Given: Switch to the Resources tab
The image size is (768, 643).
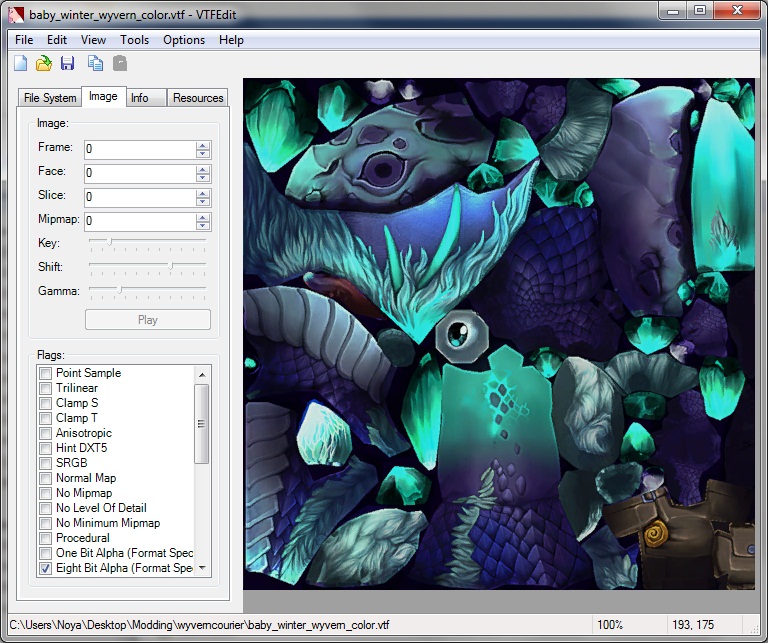Looking at the screenshot, I should [x=197, y=98].
